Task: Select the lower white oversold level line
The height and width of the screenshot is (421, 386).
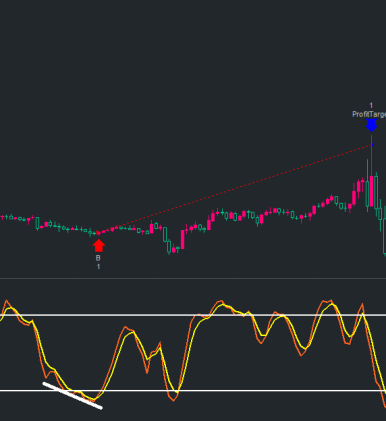Action: [193, 390]
